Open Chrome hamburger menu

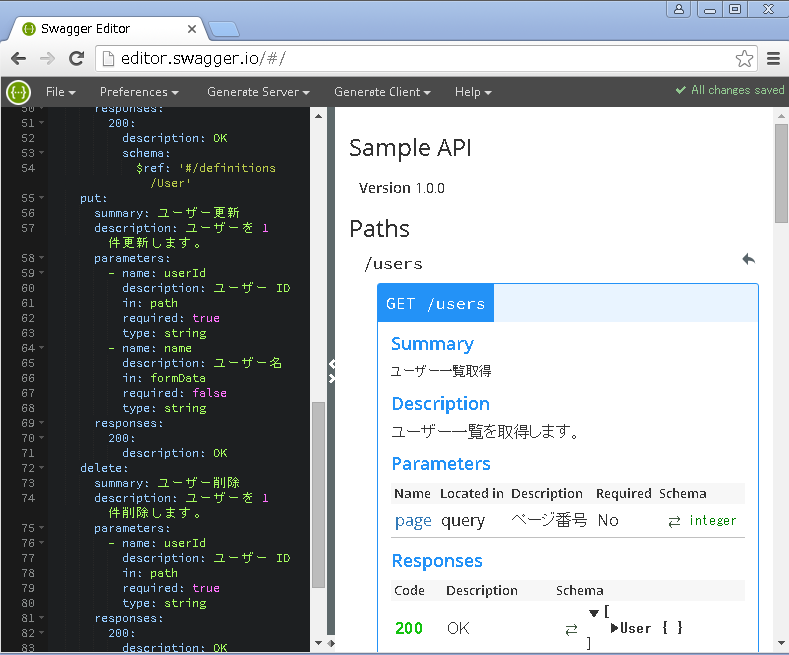(773, 59)
